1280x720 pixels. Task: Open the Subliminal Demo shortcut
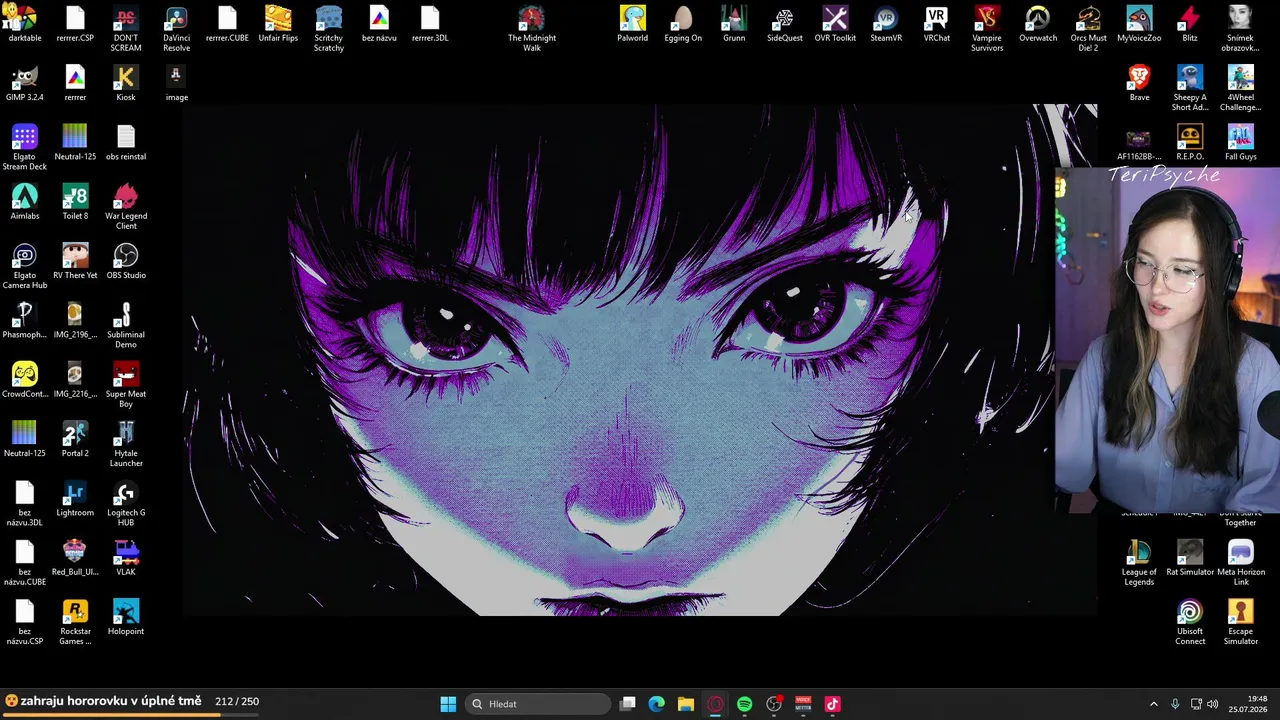click(126, 326)
